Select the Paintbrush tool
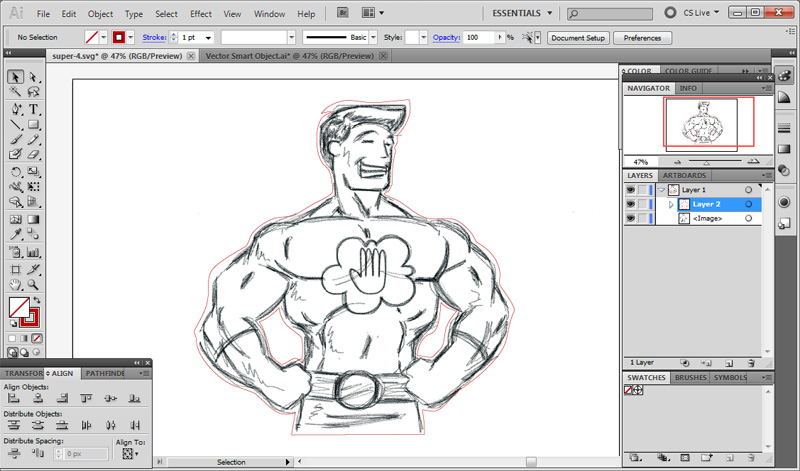Viewport: 800px width, 471px height. (x=16, y=141)
